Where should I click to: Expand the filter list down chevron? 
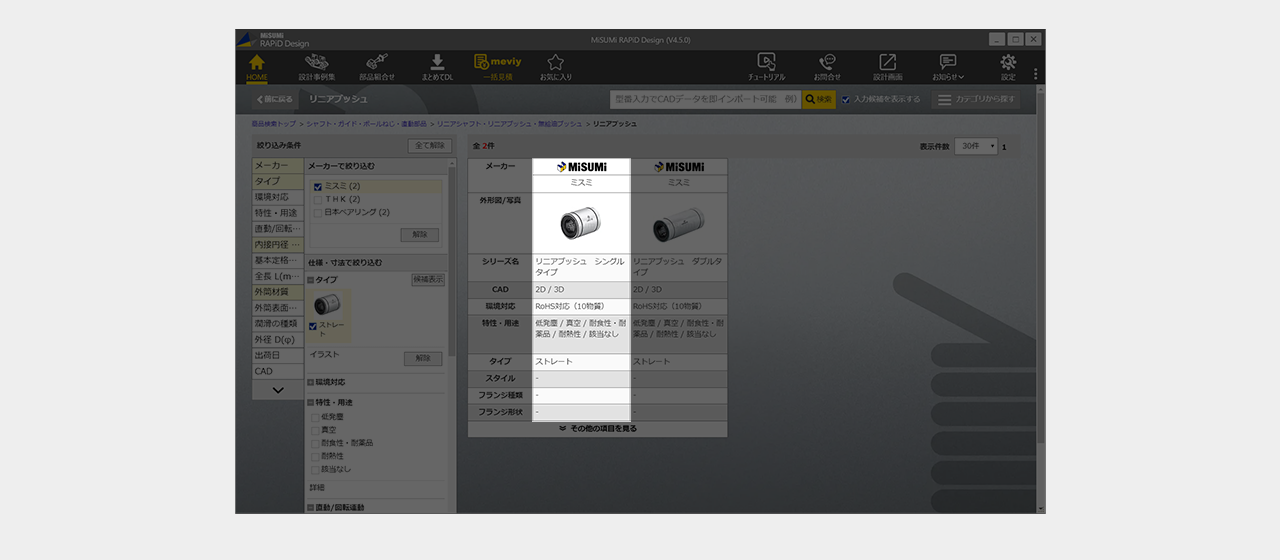click(x=278, y=390)
